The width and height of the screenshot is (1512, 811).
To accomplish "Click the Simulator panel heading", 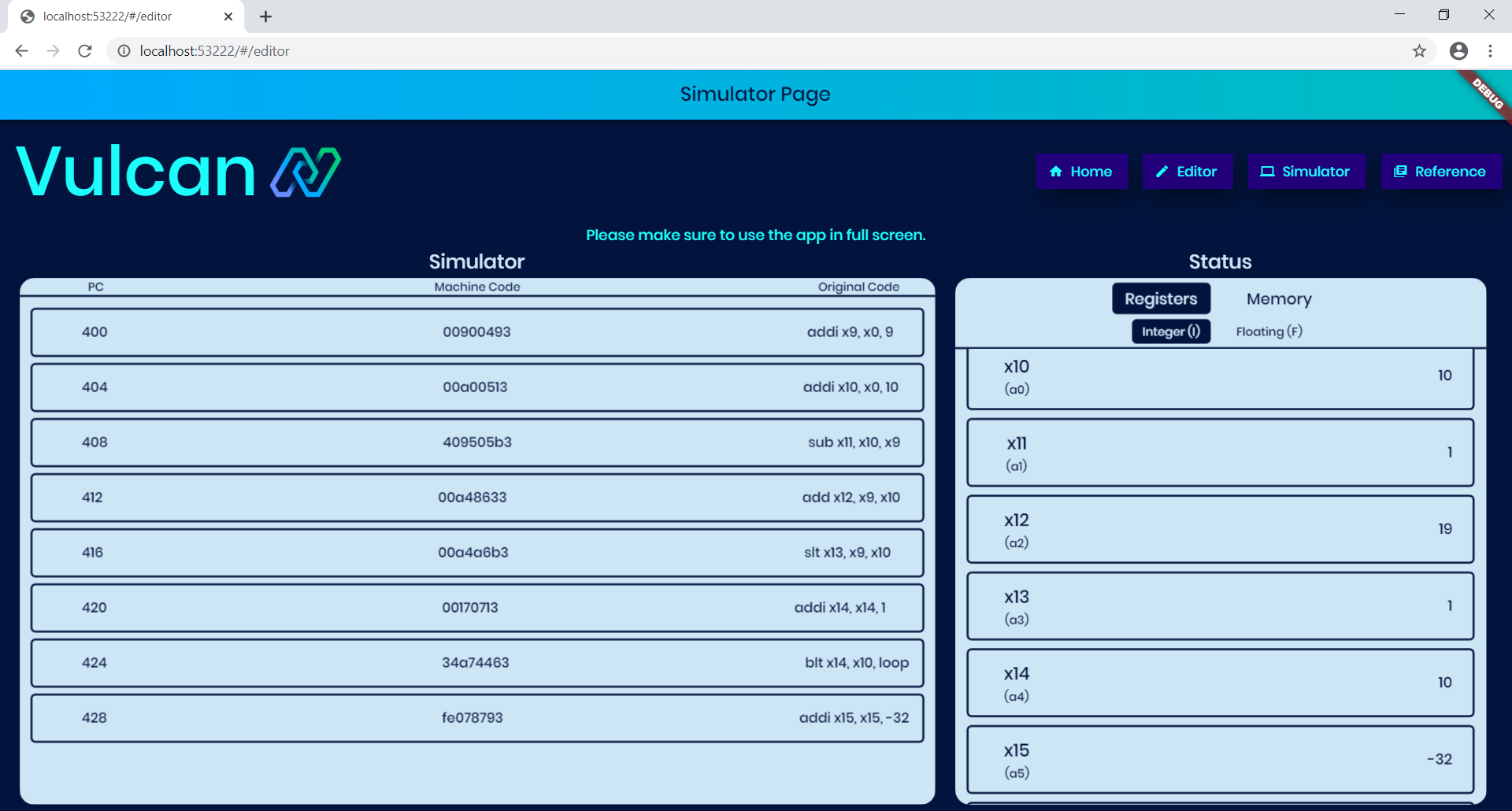I will click(476, 262).
